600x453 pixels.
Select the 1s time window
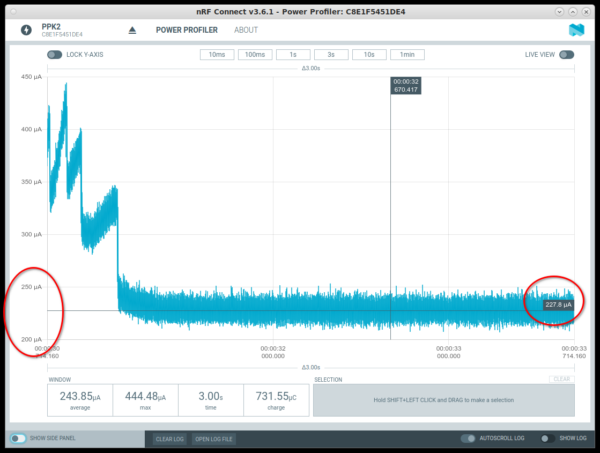(293, 54)
